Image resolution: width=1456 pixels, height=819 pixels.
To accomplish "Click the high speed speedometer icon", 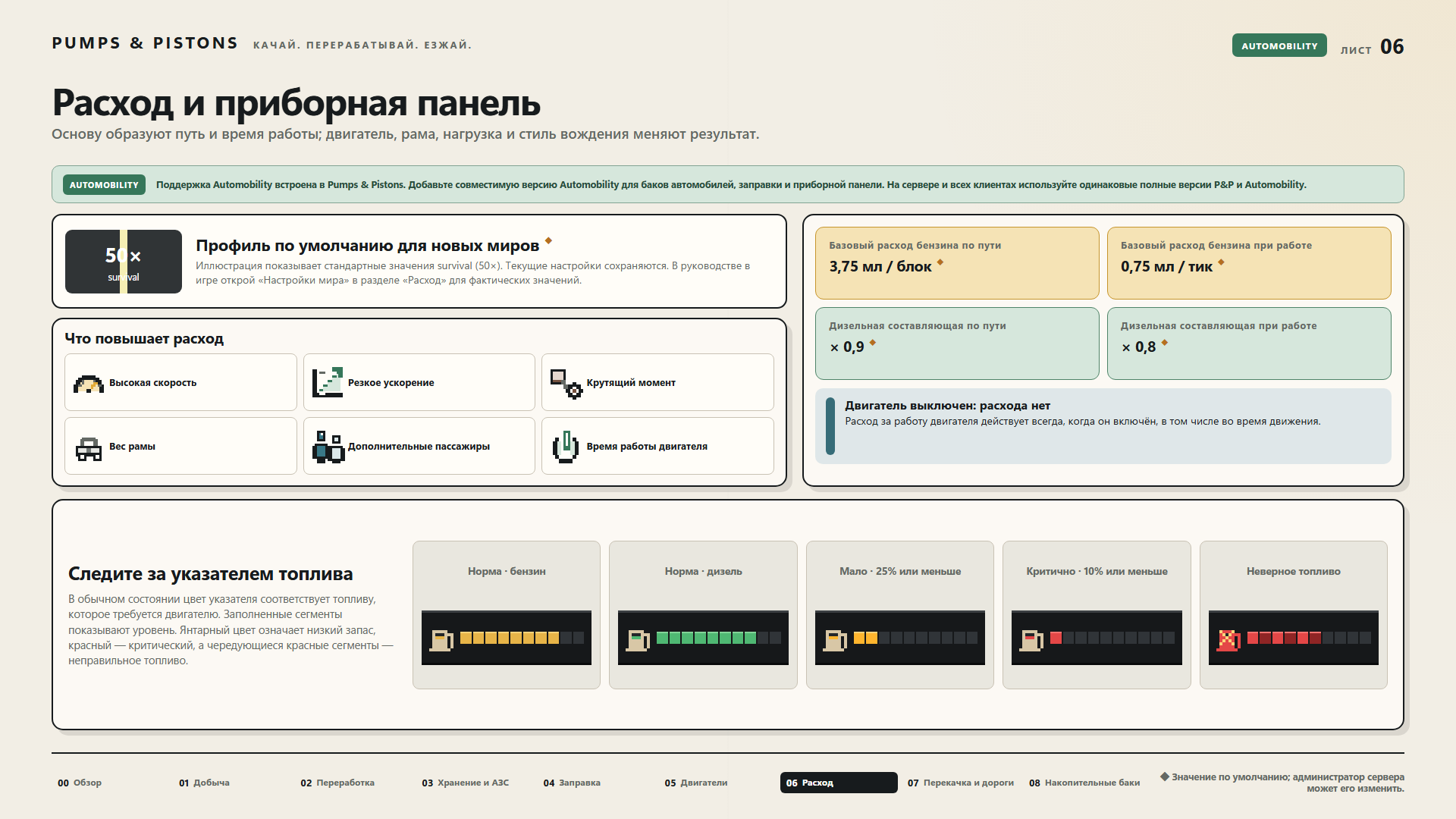I will [88, 384].
